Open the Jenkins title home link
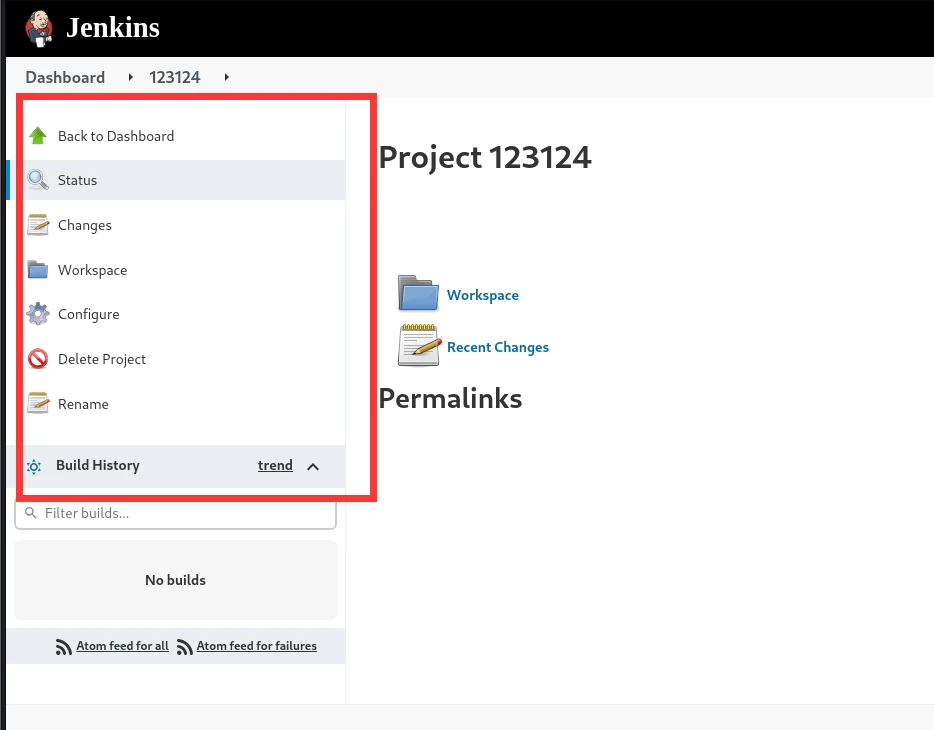Image resolution: width=934 pixels, height=730 pixels. tap(113, 27)
